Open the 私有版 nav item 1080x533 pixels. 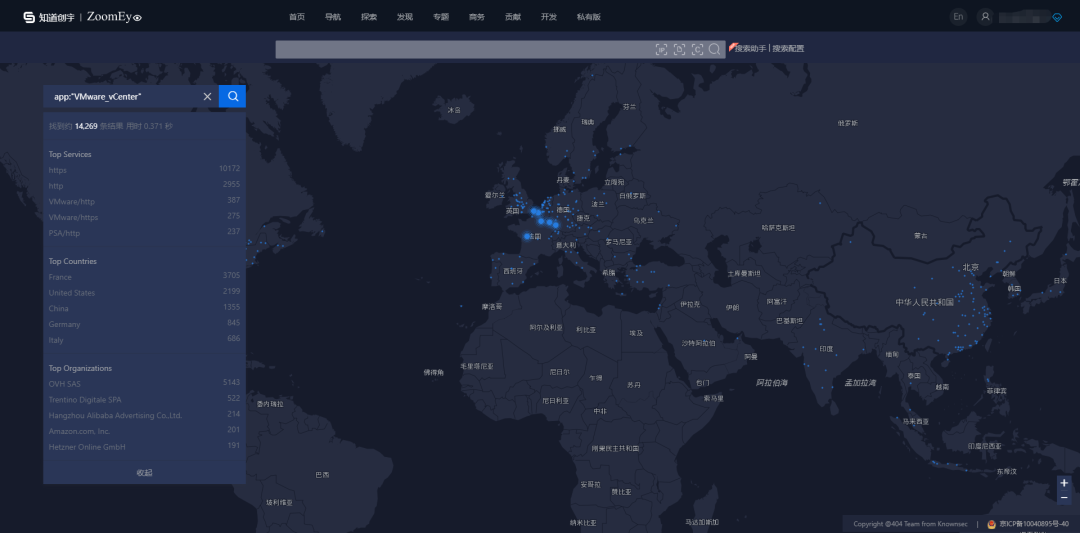coord(589,17)
